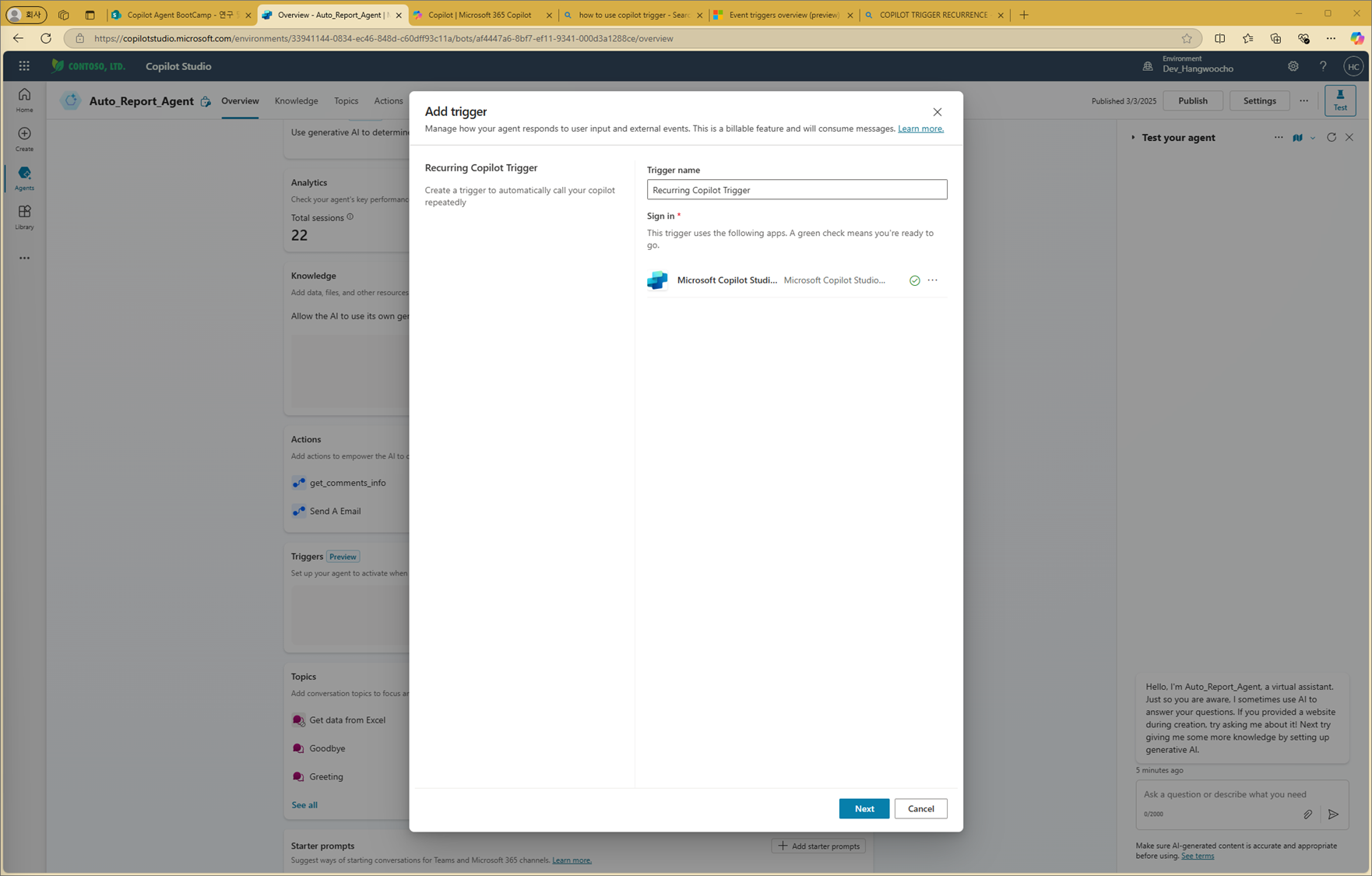Switch to the Knowledge tab
This screenshot has height=876, width=1372.
pos(296,100)
